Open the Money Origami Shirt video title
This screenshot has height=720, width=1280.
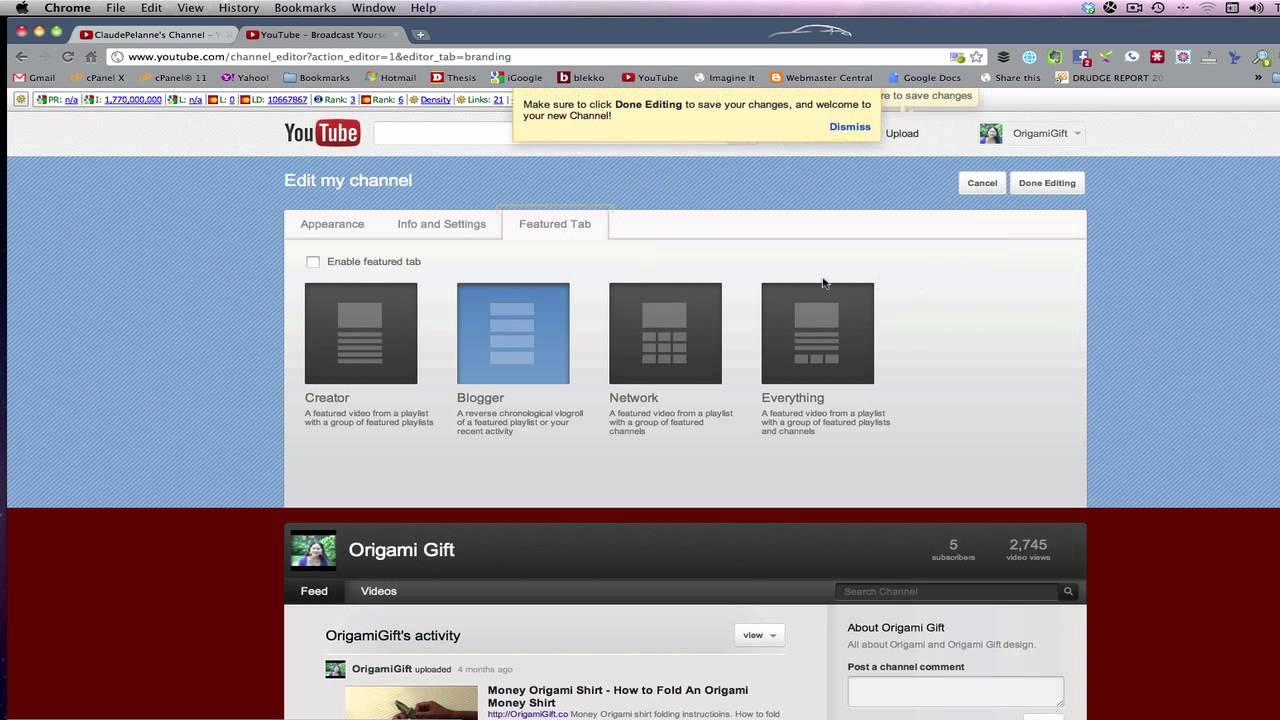point(618,696)
